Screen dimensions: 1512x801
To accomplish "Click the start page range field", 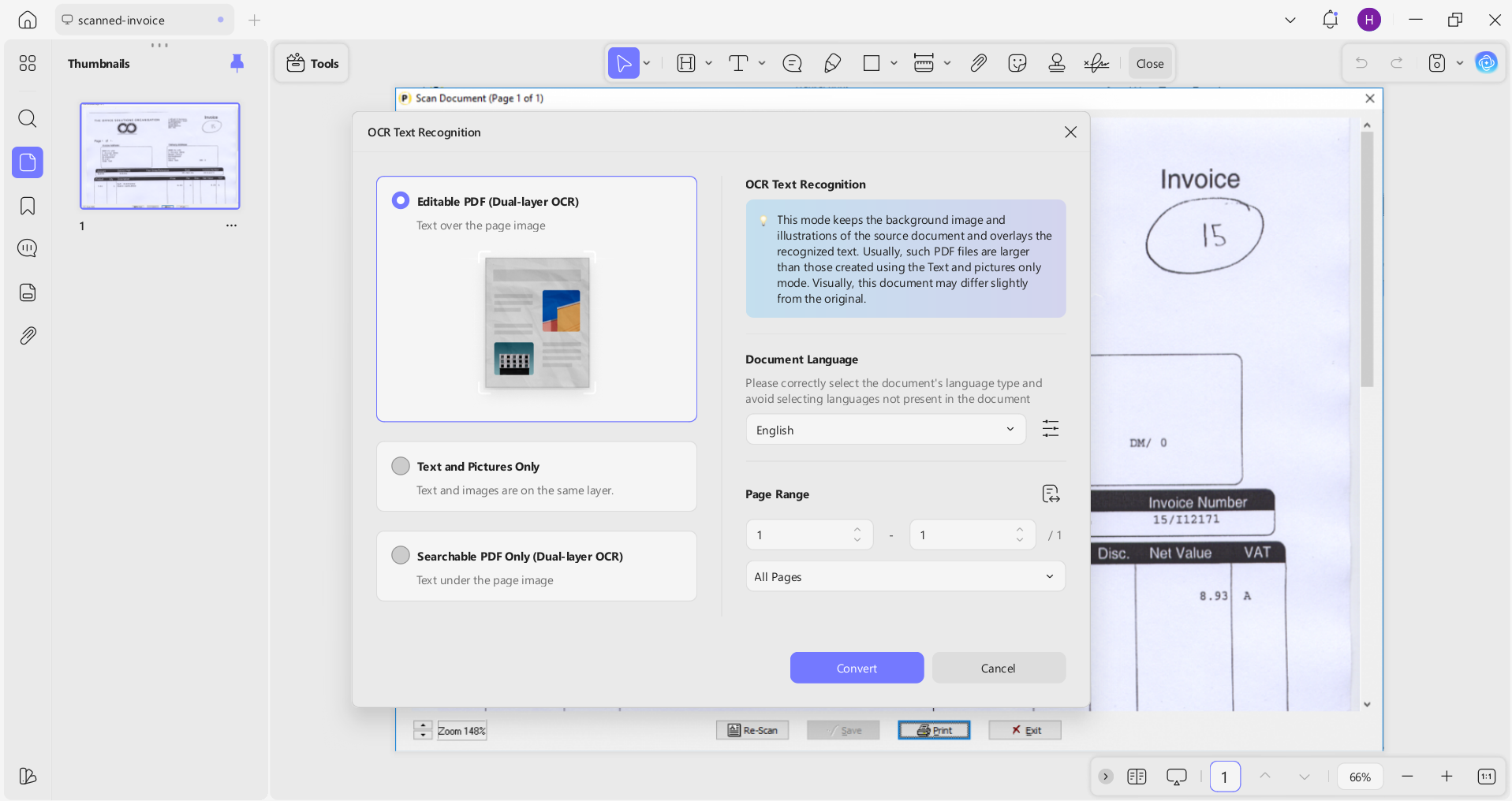I will point(809,535).
